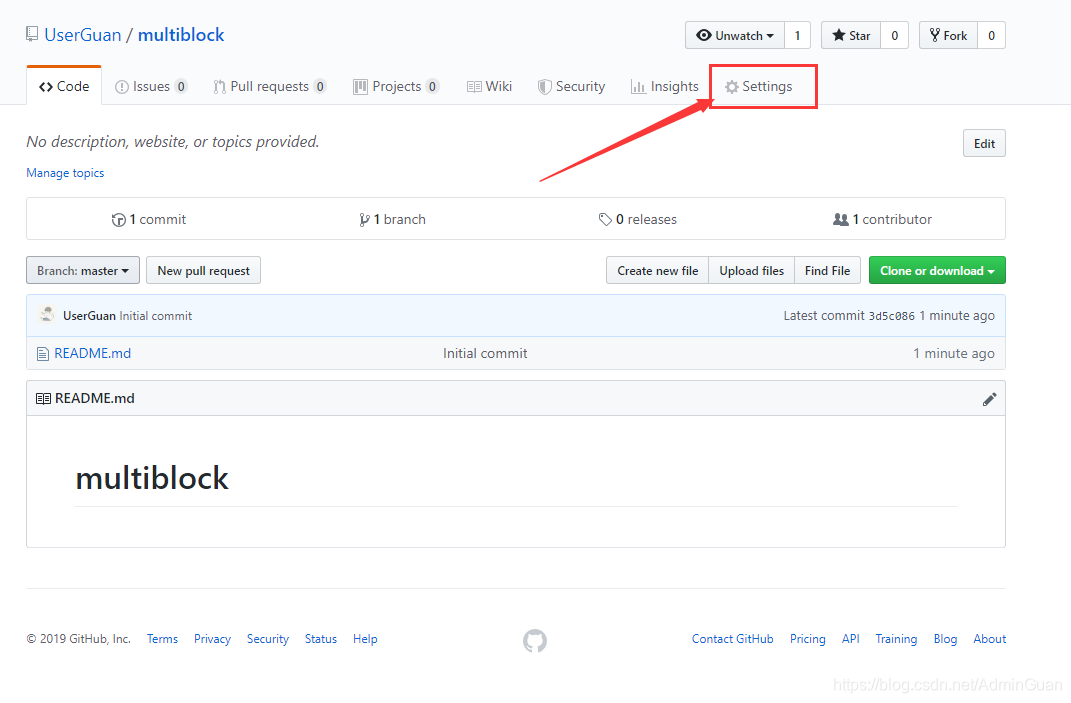Click the README.md header book icon
This screenshot has width=1071, height=703.
43,398
